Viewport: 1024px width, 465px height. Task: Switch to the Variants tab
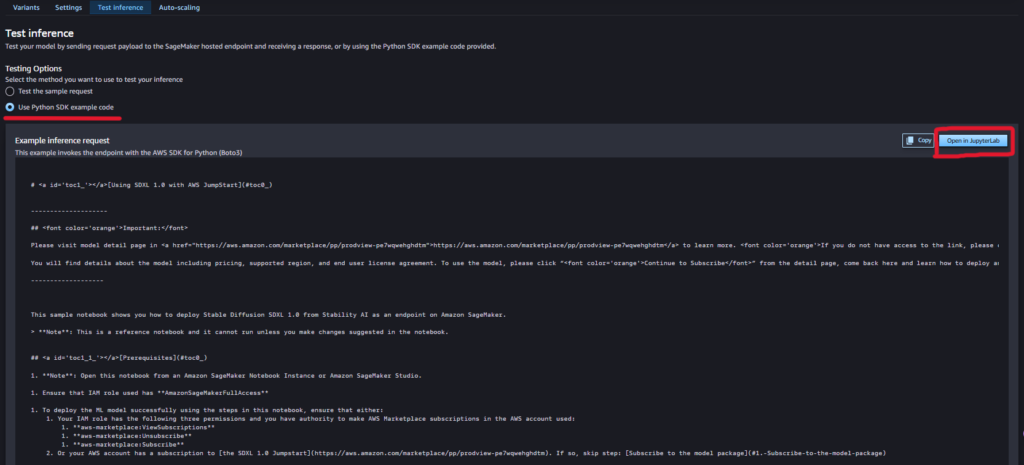(26, 8)
